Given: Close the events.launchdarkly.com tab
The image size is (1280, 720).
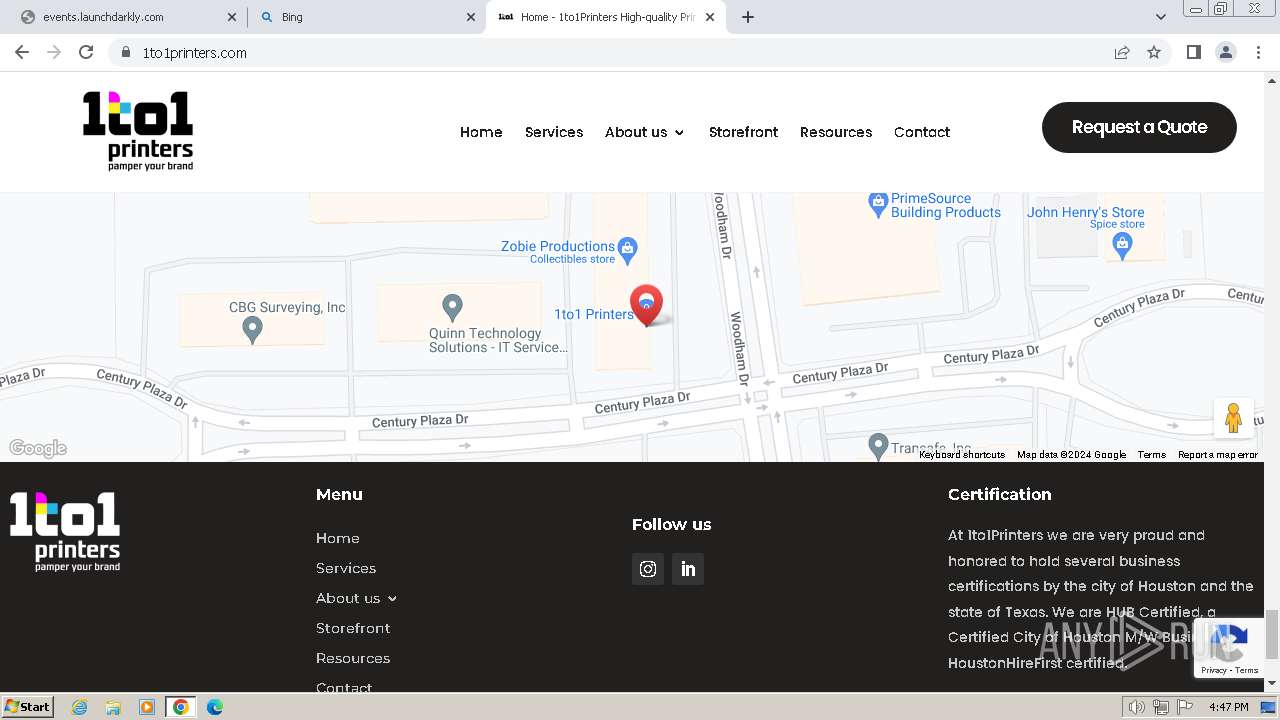Looking at the screenshot, I should (232, 17).
